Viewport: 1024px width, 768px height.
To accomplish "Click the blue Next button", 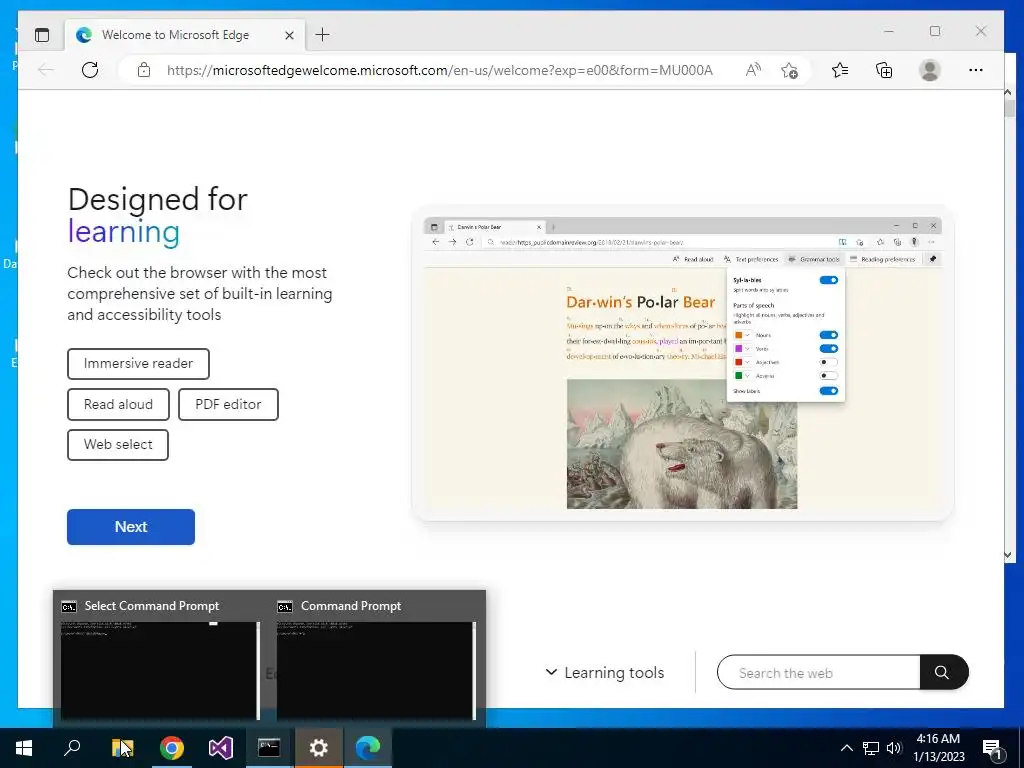I will (131, 527).
